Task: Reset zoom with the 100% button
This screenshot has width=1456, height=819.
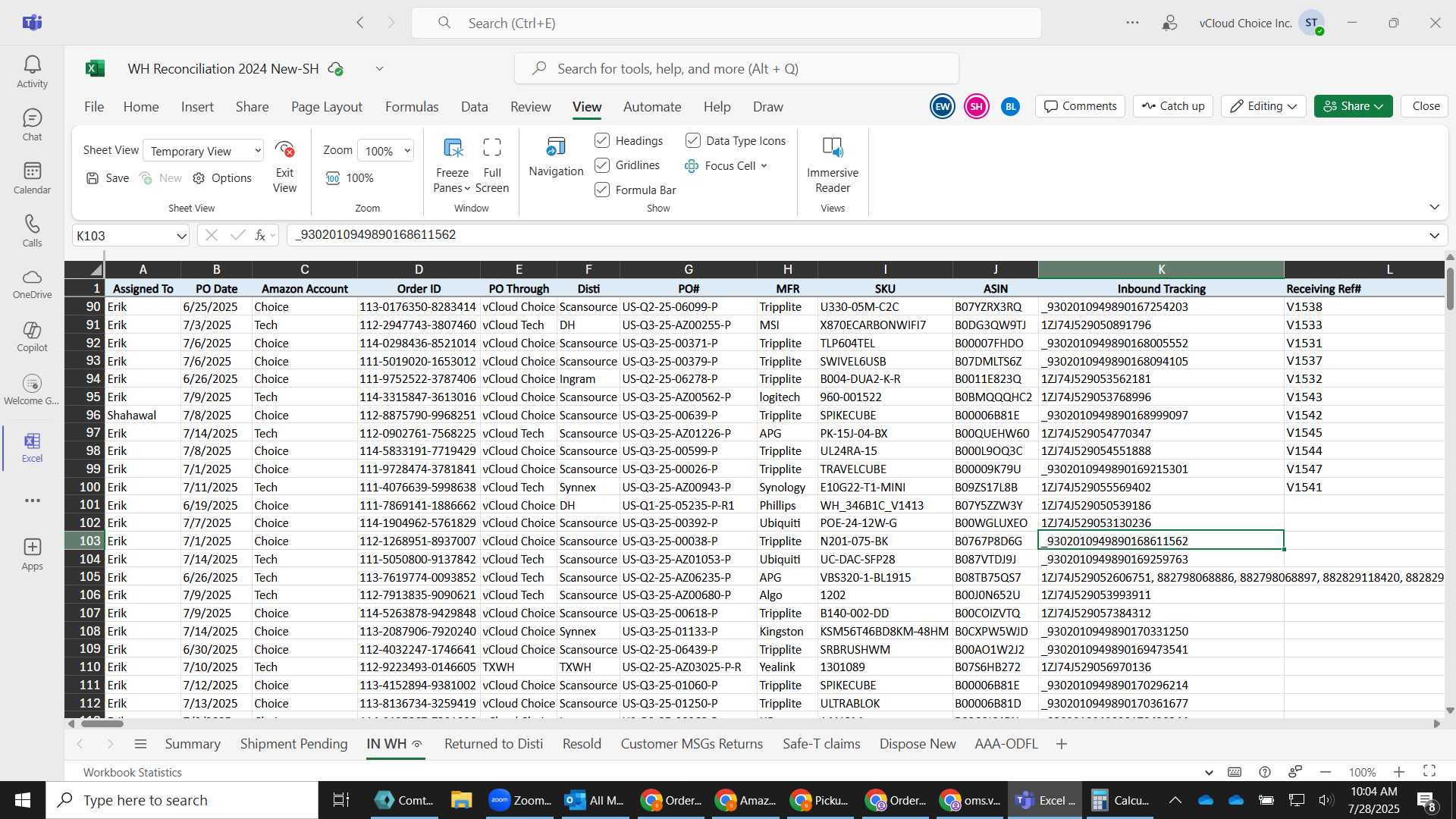Action: (350, 178)
